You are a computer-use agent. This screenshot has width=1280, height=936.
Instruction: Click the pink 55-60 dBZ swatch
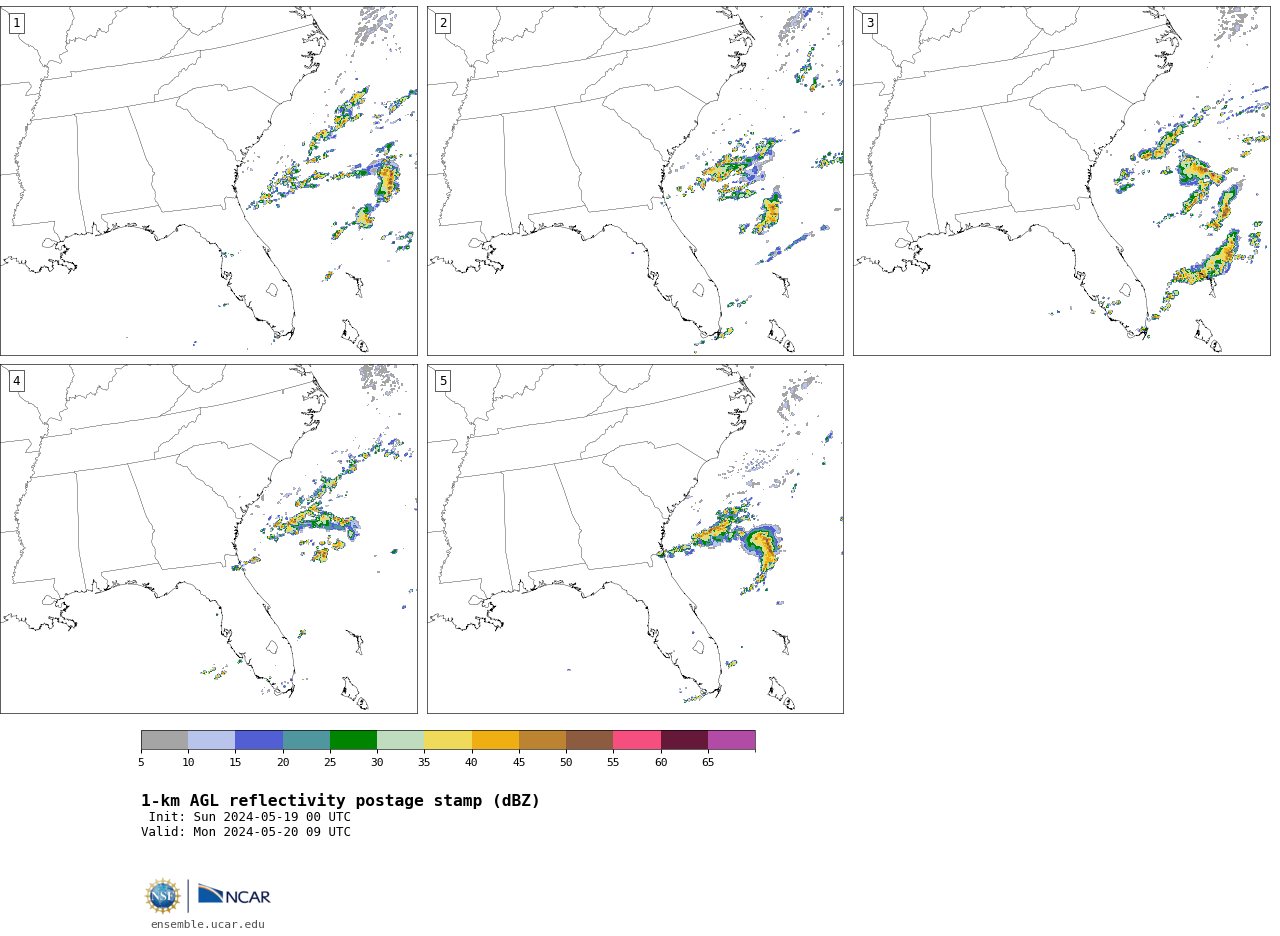pyautogui.click(x=637, y=740)
